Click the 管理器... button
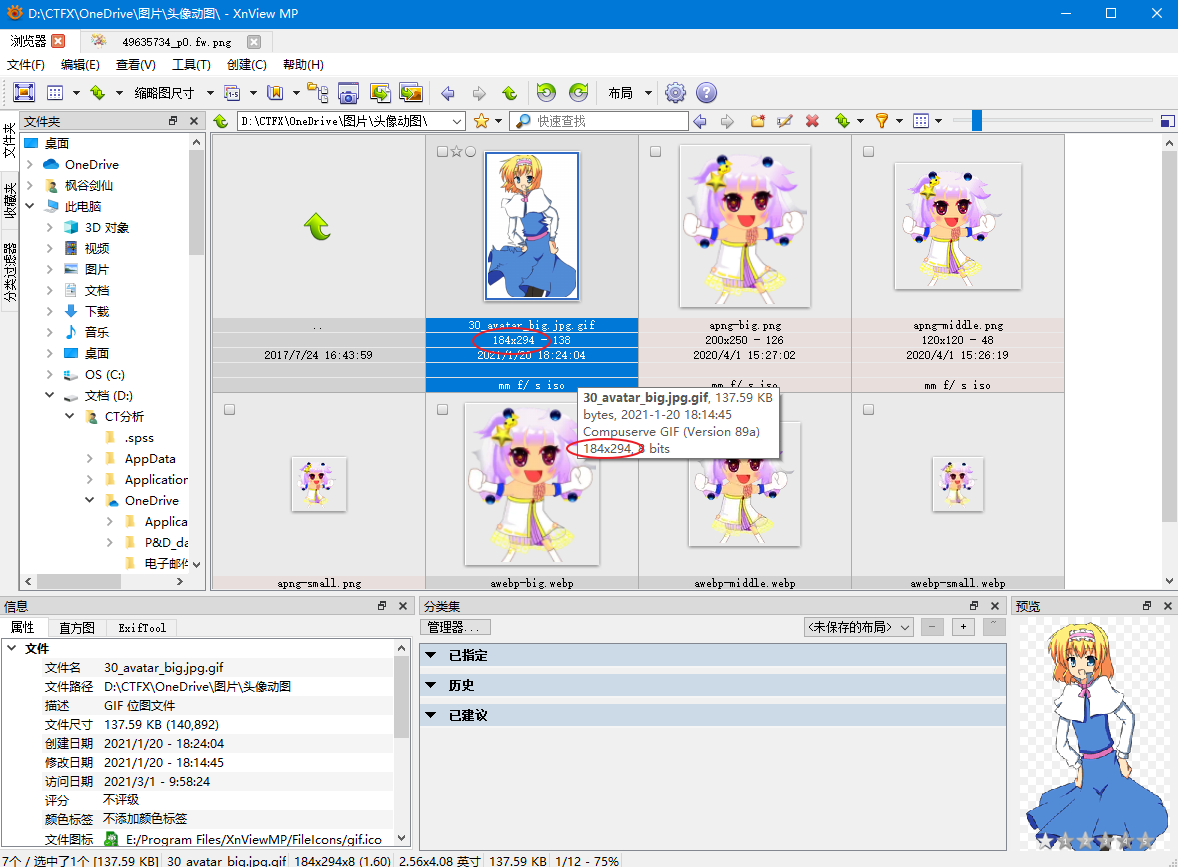The width and height of the screenshot is (1178, 867). 455,627
